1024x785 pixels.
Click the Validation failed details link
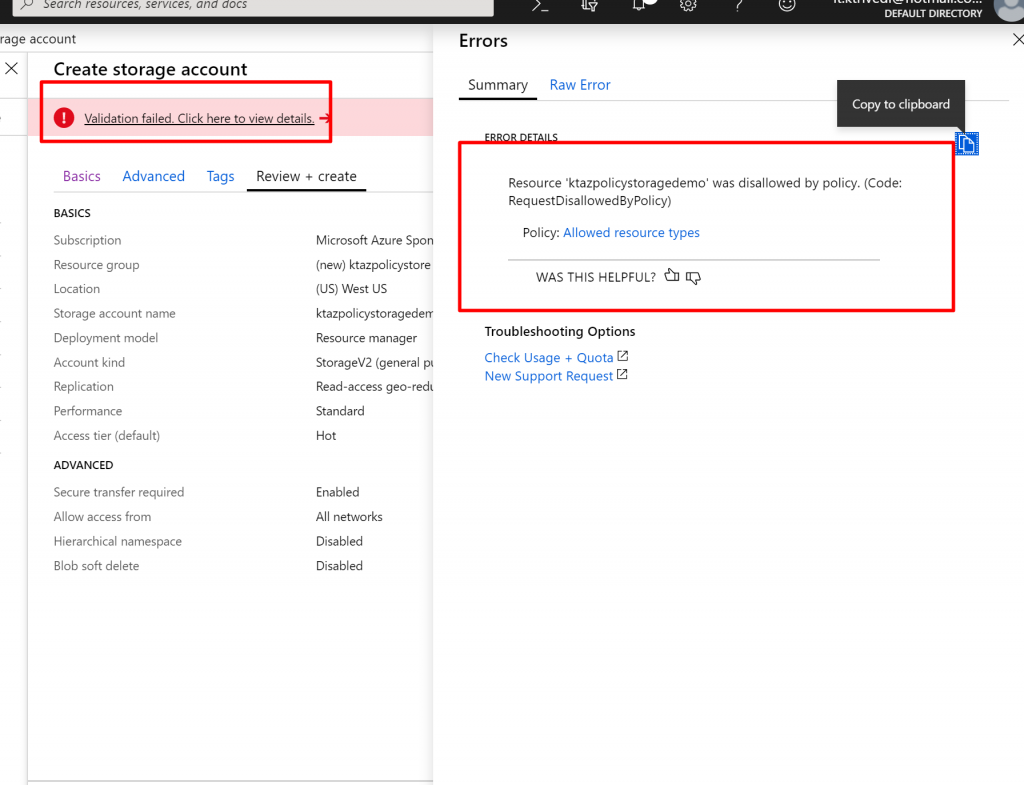(199, 118)
